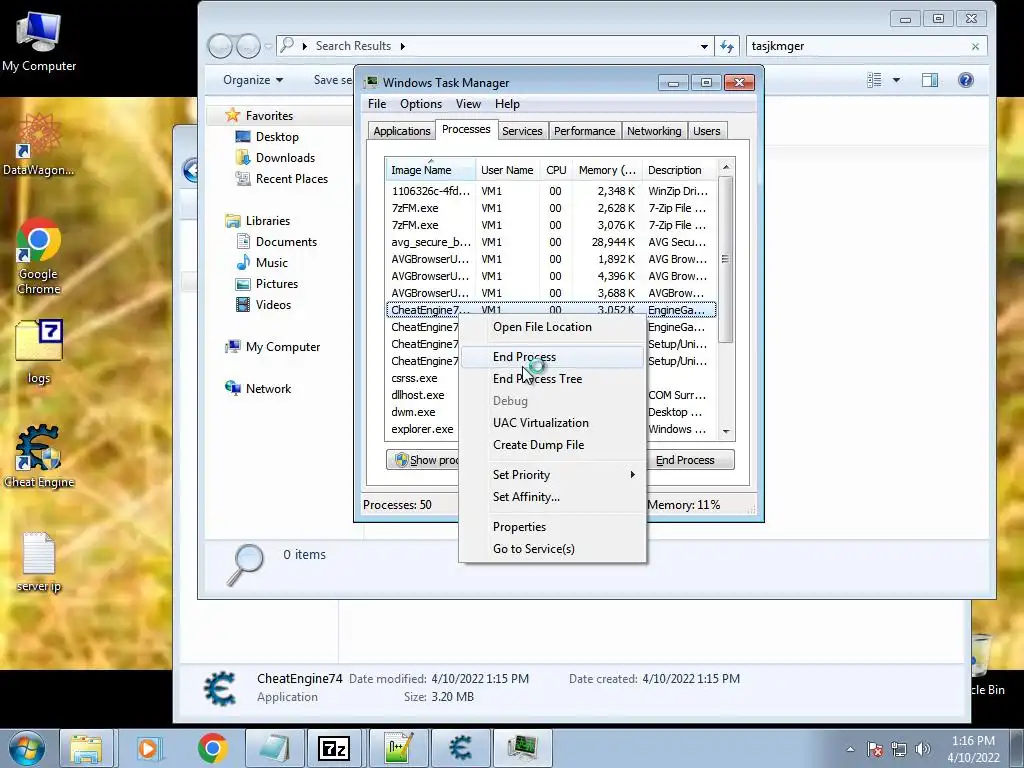Click change view icon in Explorer
Screen dimensions: 1024x768
(x=874, y=80)
